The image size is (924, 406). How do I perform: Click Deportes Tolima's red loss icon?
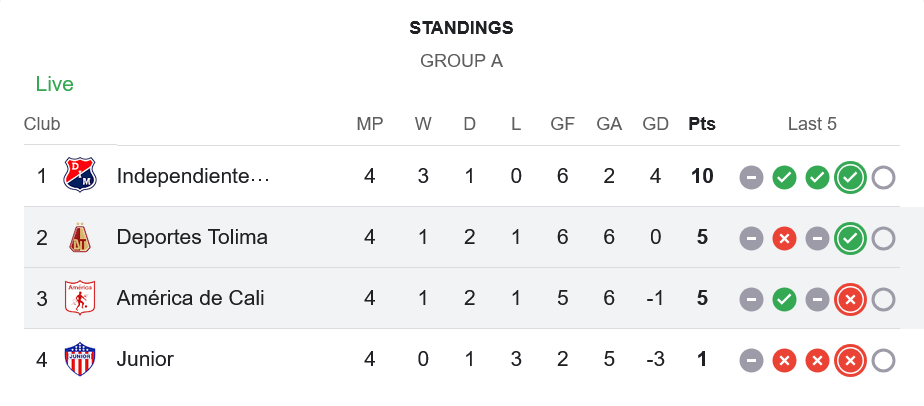784,238
